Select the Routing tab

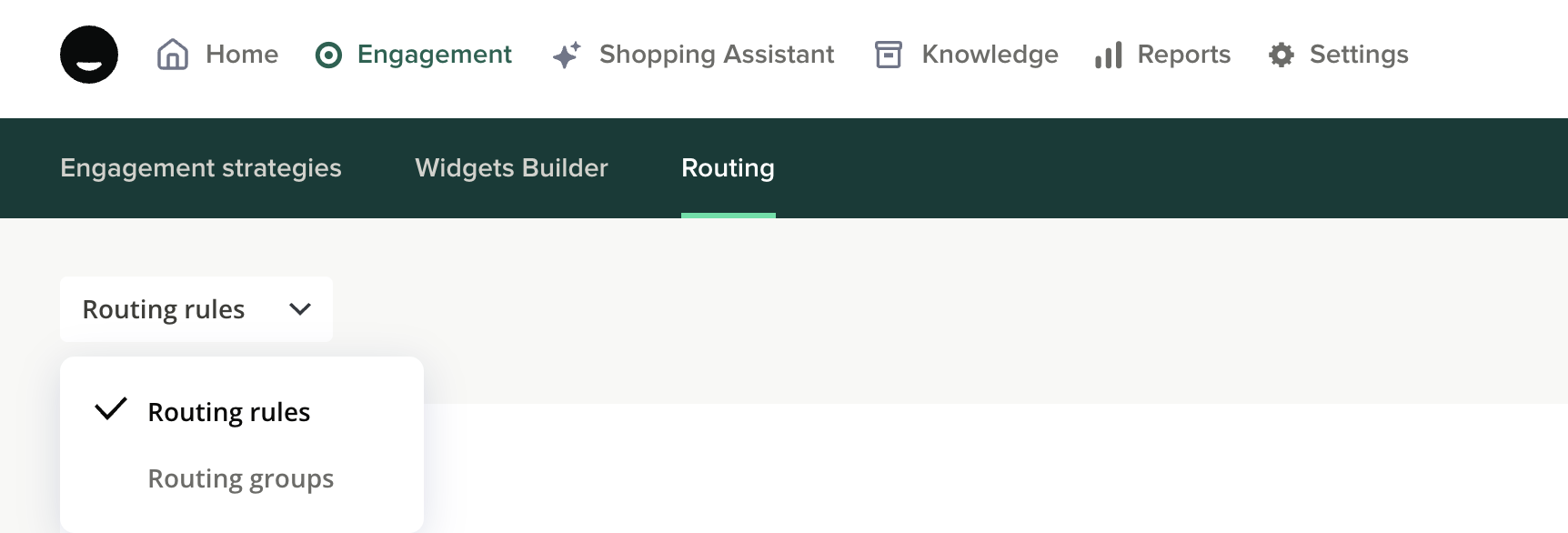point(728,168)
